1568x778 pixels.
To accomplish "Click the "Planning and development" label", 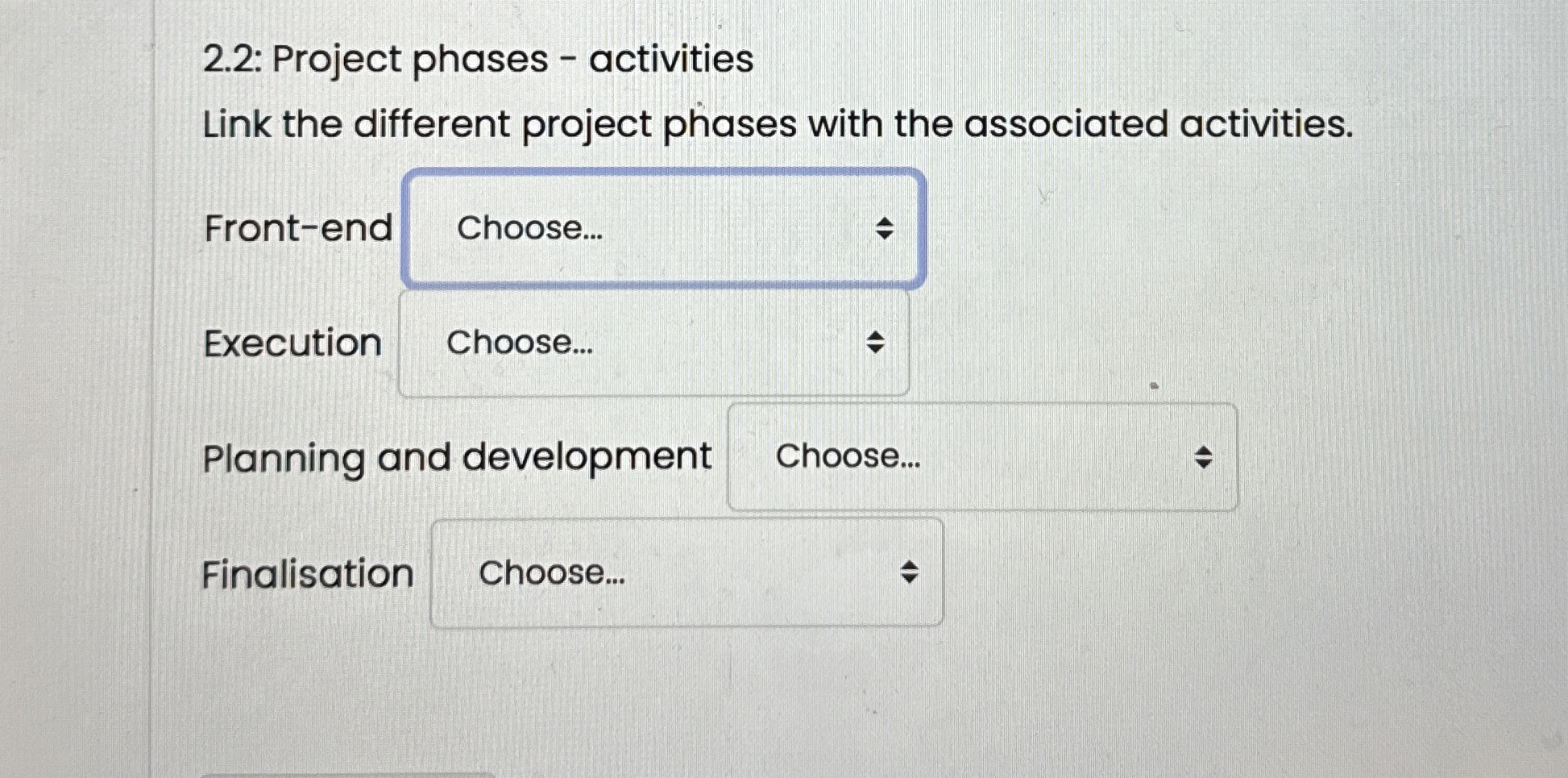I will 457,458.
